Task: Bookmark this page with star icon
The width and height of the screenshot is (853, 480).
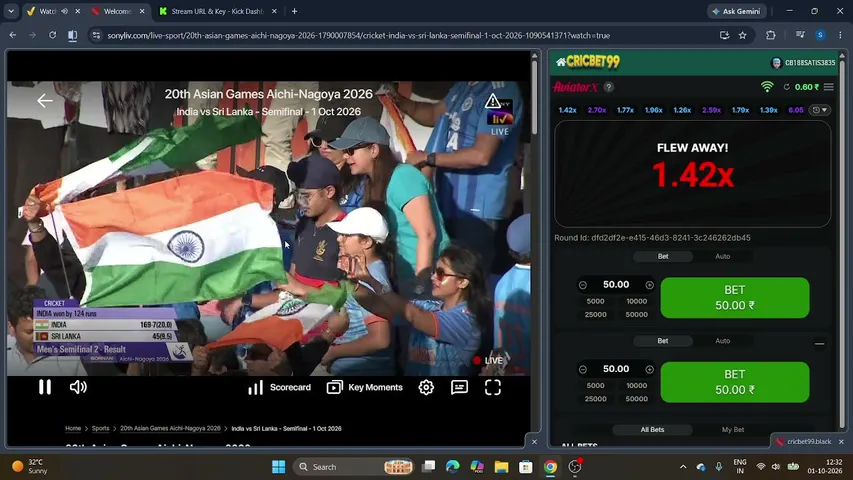Action: (743, 35)
